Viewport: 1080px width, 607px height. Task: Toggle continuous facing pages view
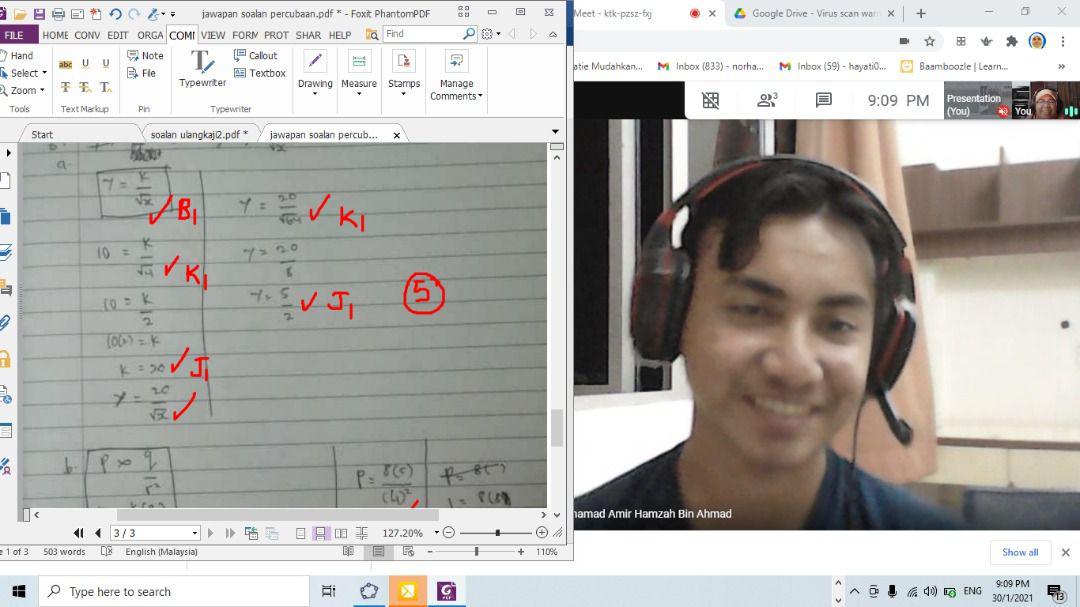(362, 533)
